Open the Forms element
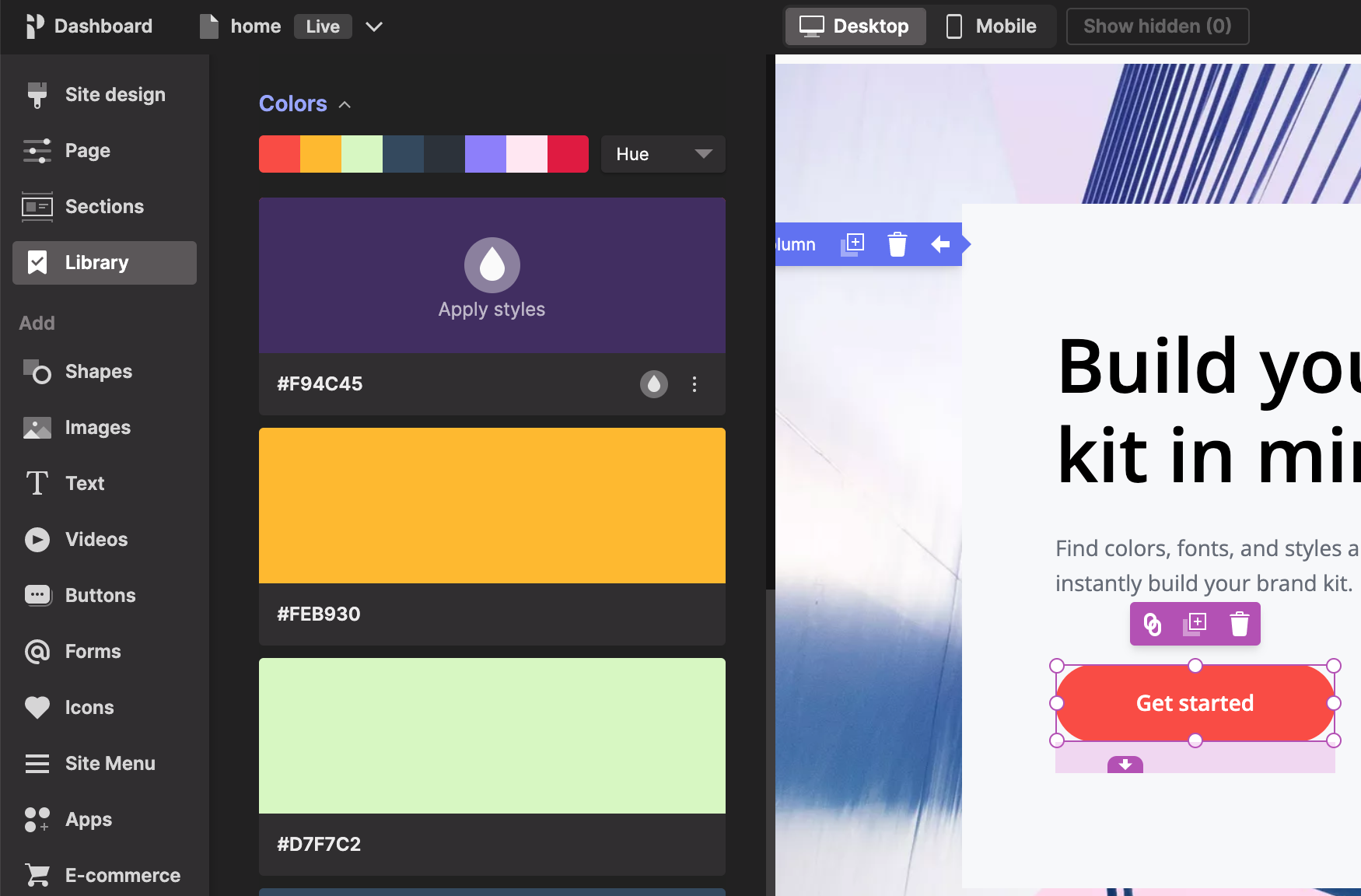 point(92,651)
